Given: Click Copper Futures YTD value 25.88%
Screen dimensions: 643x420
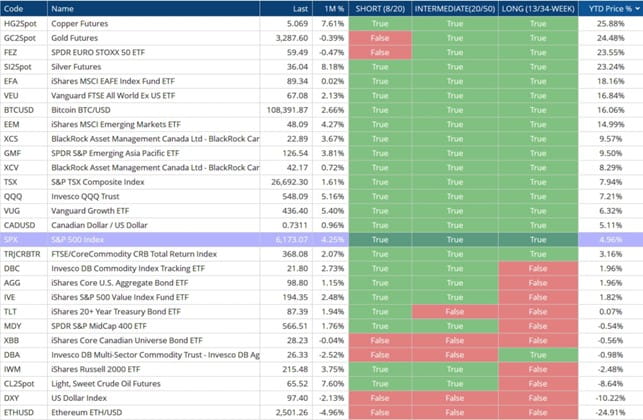Looking at the screenshot, I should [611, 24].
